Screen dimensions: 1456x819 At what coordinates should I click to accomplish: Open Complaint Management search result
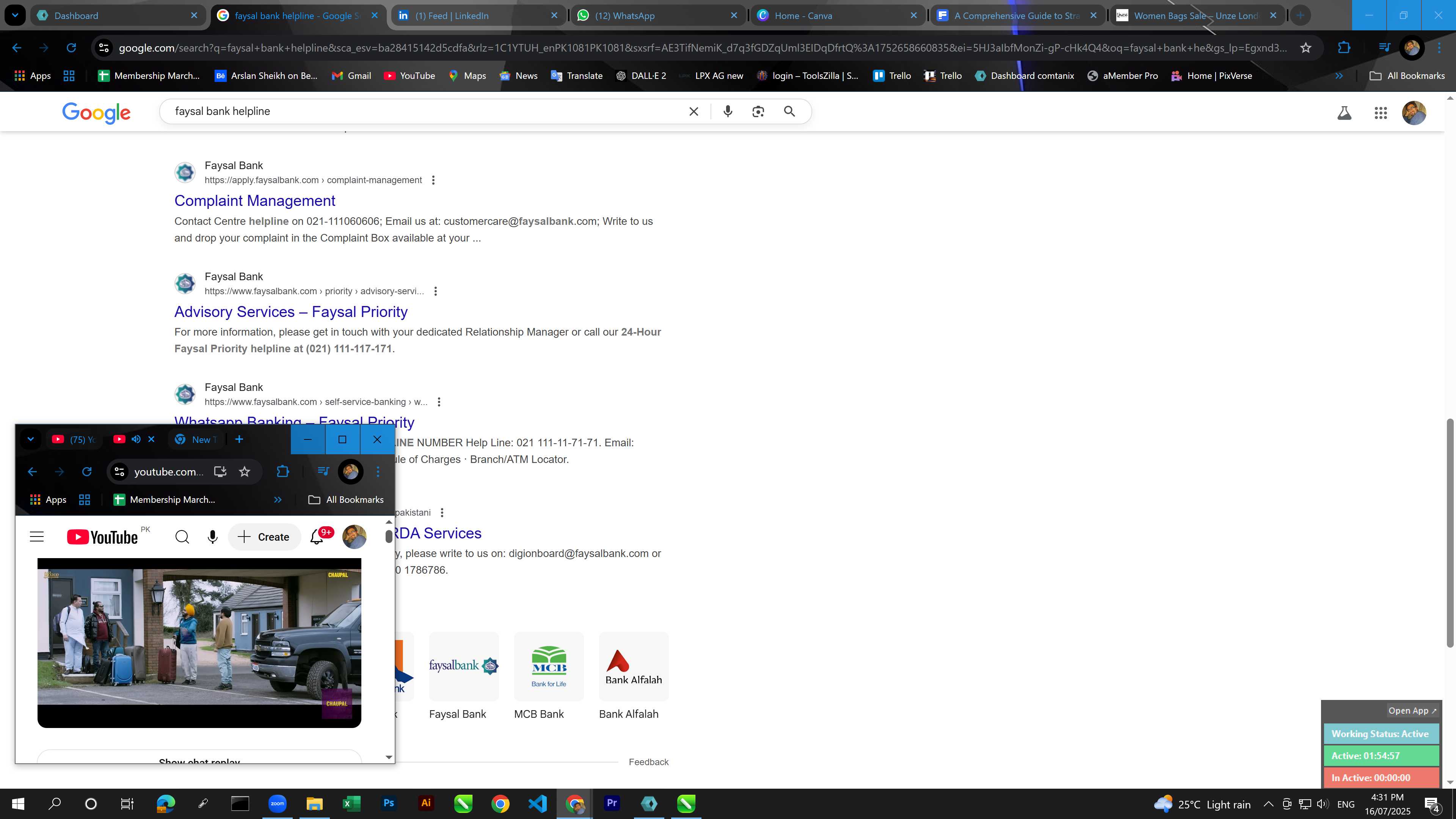(254, 201)
